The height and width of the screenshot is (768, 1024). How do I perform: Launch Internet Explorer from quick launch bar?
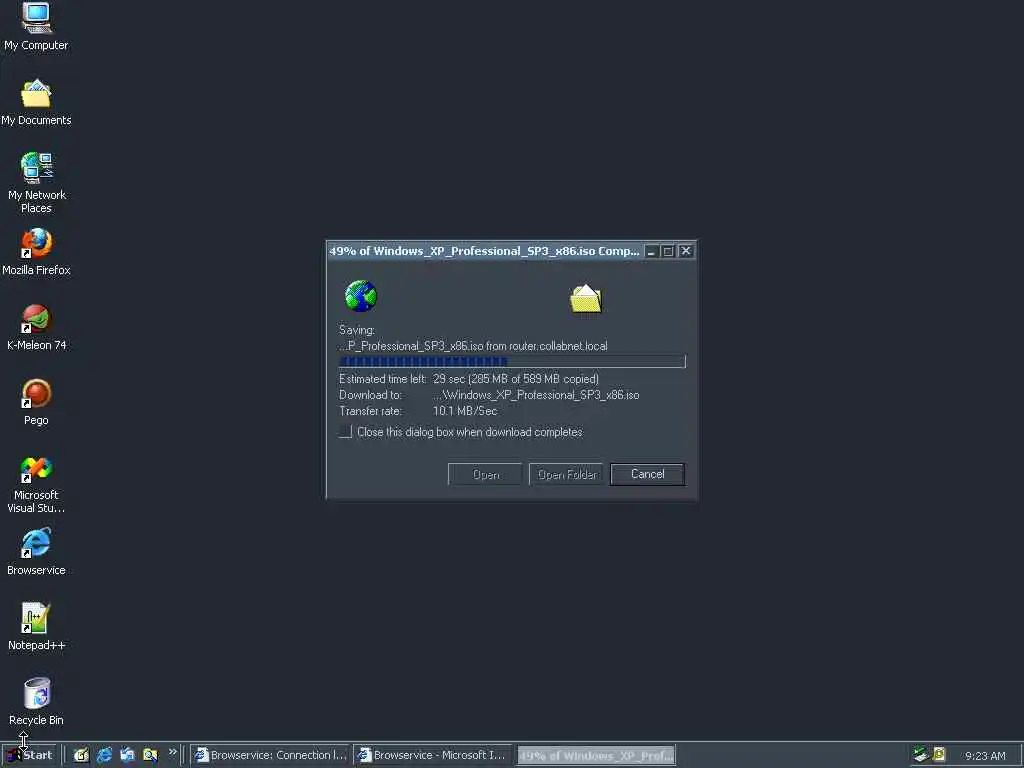[x=104, y=755]
